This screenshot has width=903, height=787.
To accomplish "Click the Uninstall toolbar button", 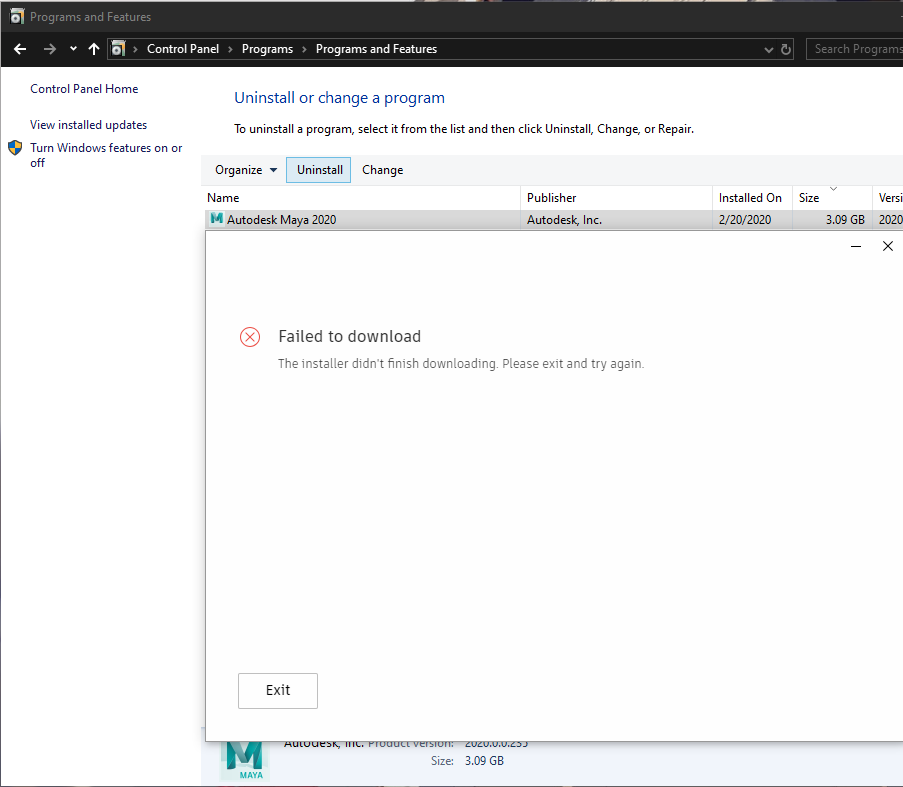I will click(318, 170).
